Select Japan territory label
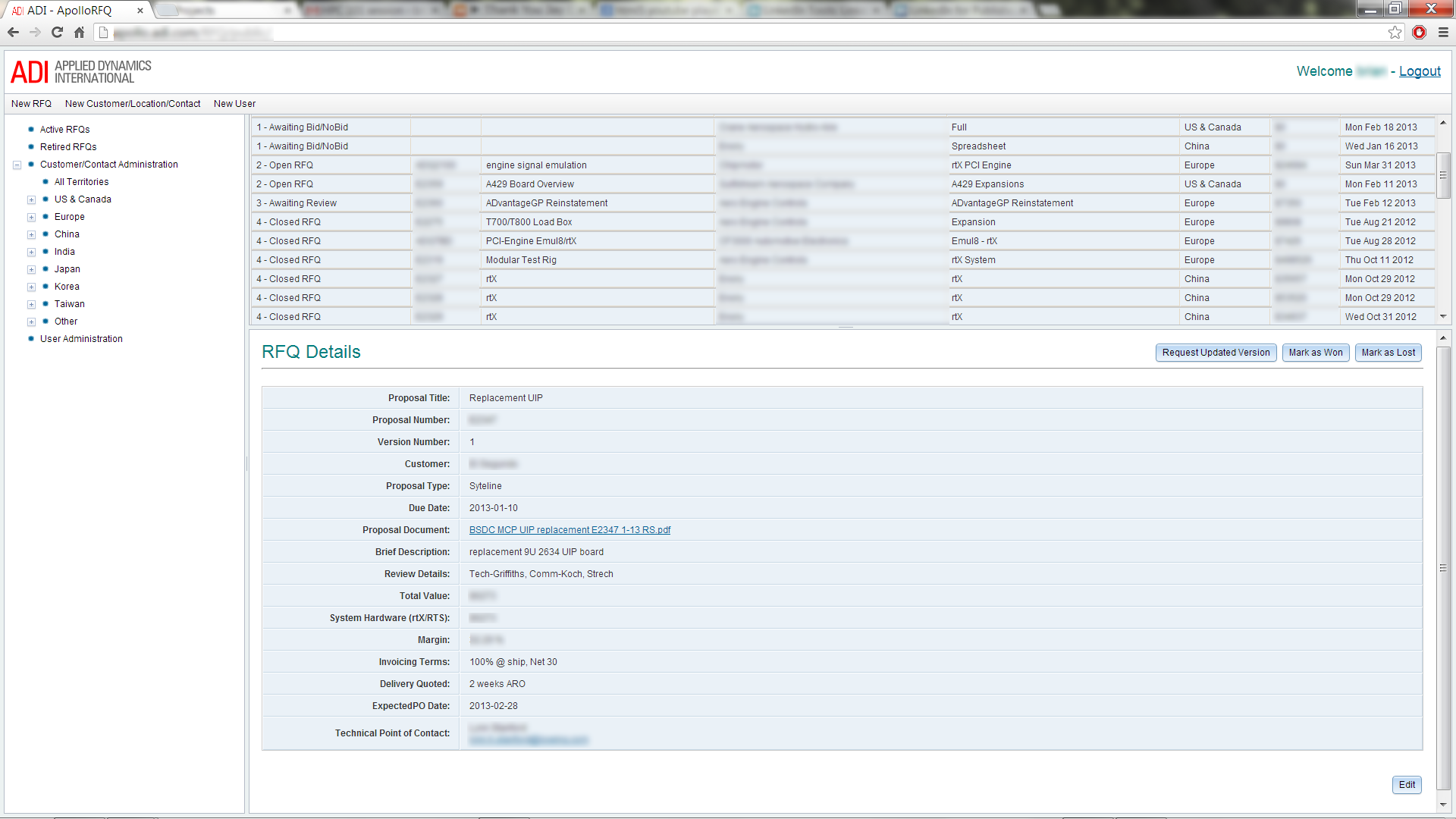The width and height of the screenshot is (1456, 819). (x=67, y=269)
